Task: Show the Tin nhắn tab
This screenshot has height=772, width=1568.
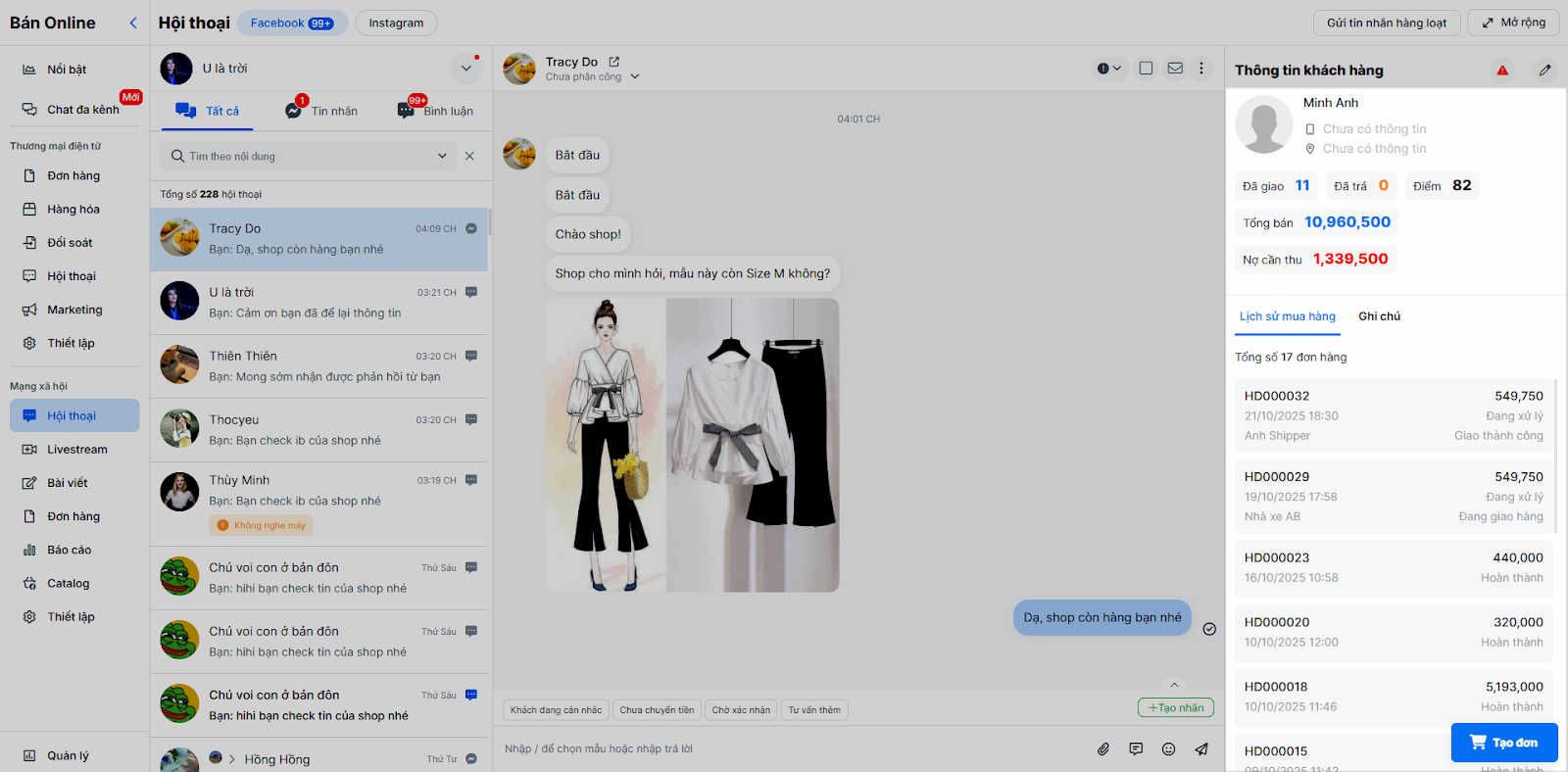Action: [x=321, y=111]
